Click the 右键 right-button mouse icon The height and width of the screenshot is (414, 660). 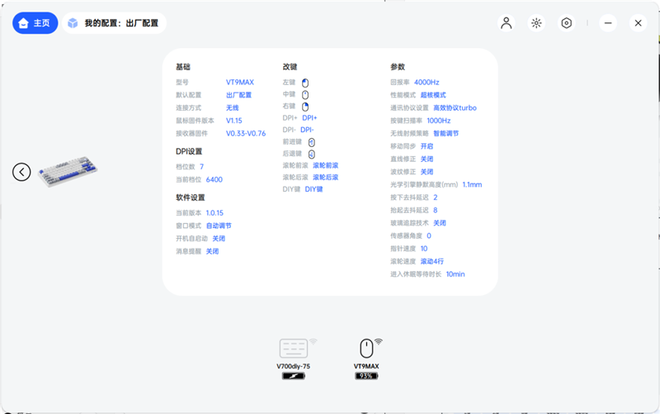[305, 106]
